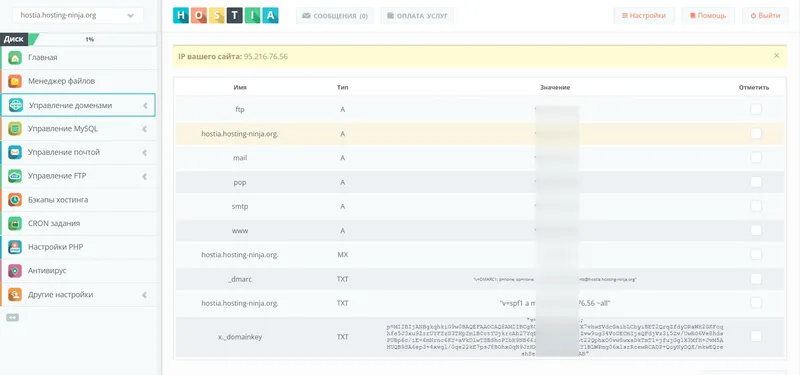800x375 pixels.
Task: Expand Управление FTP submenu arrow
Action: click(x=145, y=177)
